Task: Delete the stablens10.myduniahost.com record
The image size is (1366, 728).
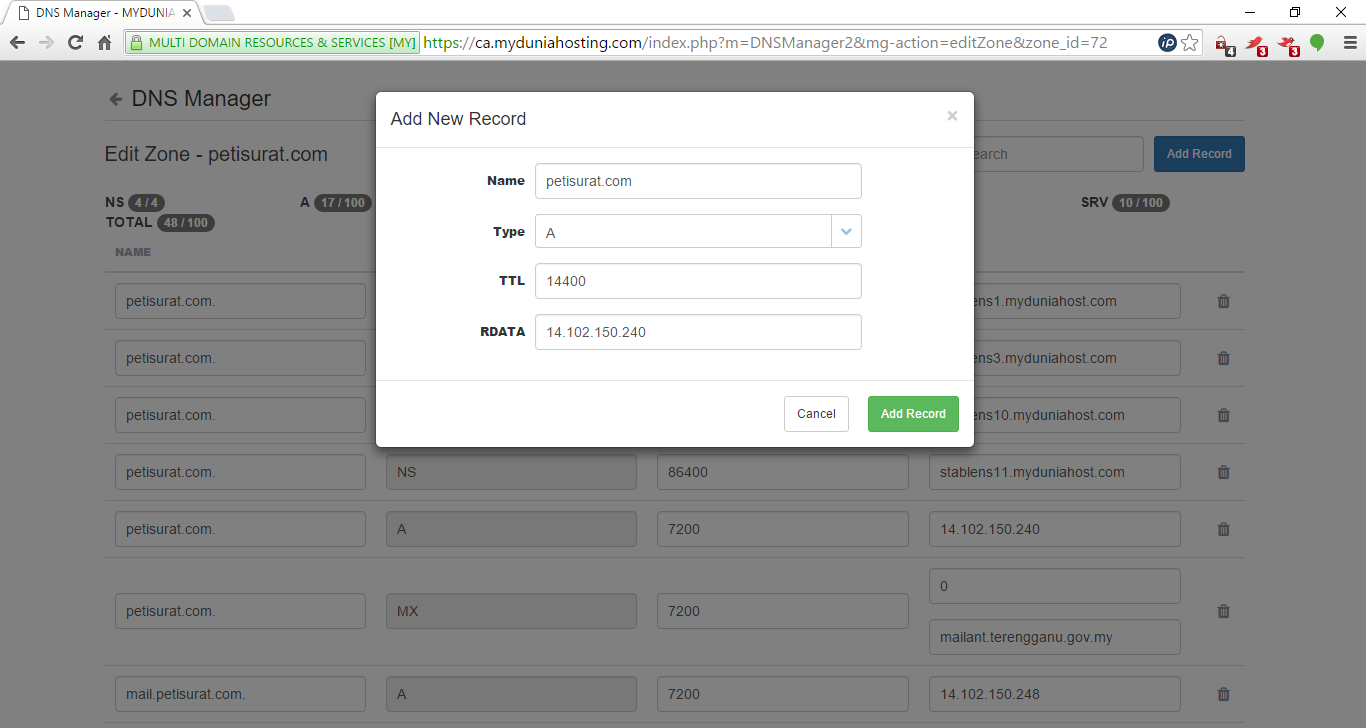Action: coord(1223,415)
